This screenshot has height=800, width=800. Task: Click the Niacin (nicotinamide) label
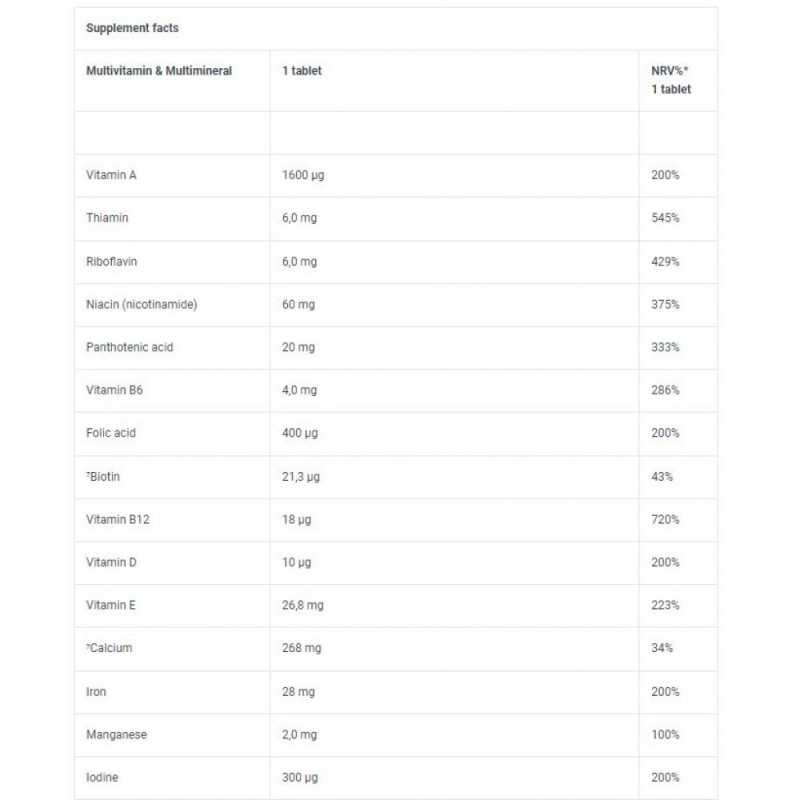pos(141,305)
